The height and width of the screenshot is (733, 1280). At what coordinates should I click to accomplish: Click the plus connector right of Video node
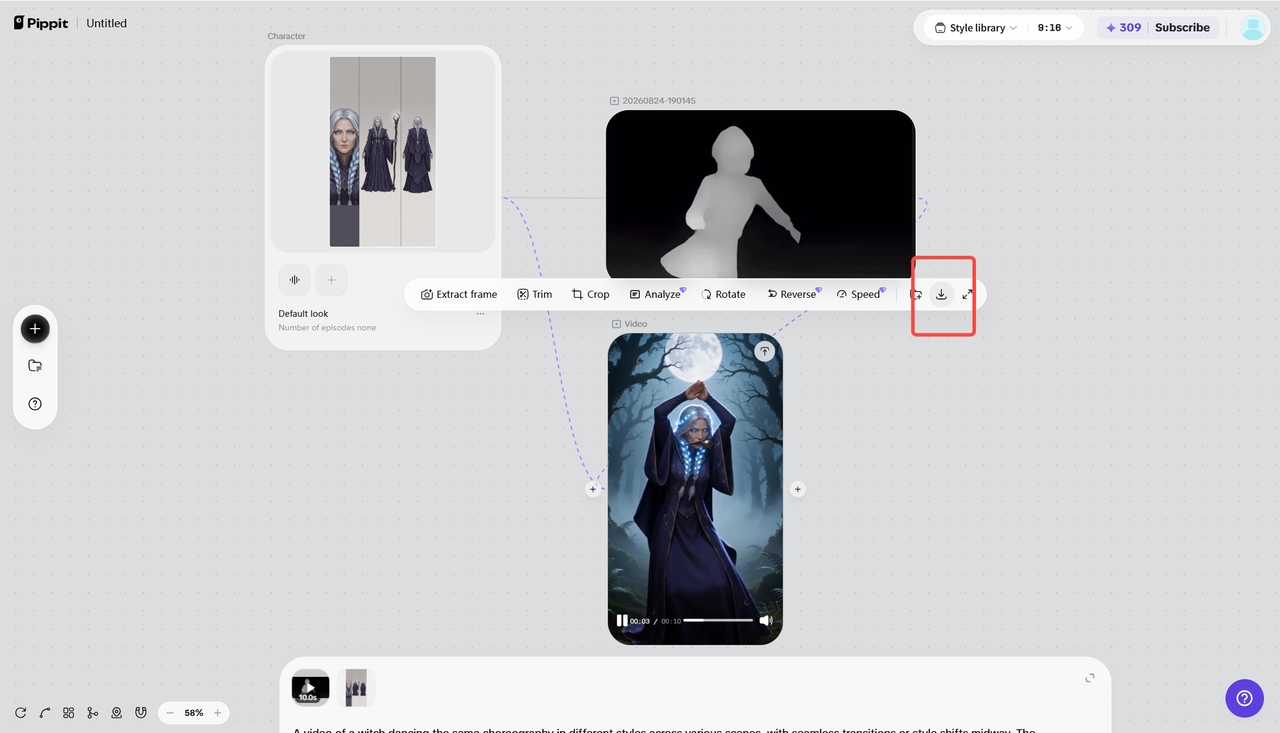(x=797, y=489)
